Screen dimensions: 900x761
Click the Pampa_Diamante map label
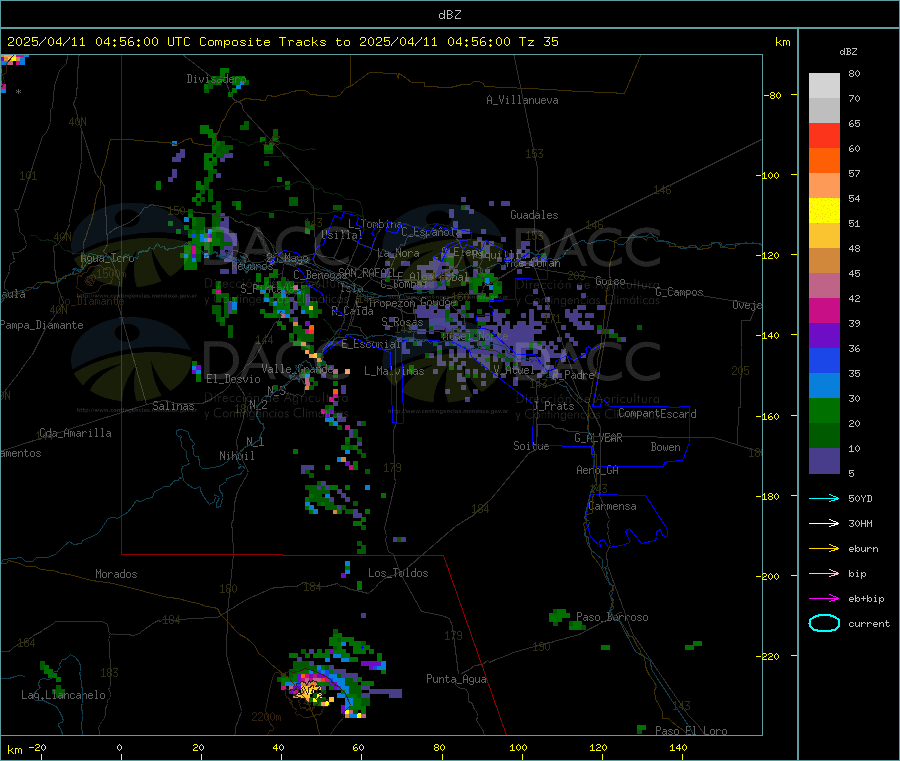pos(42,325)
